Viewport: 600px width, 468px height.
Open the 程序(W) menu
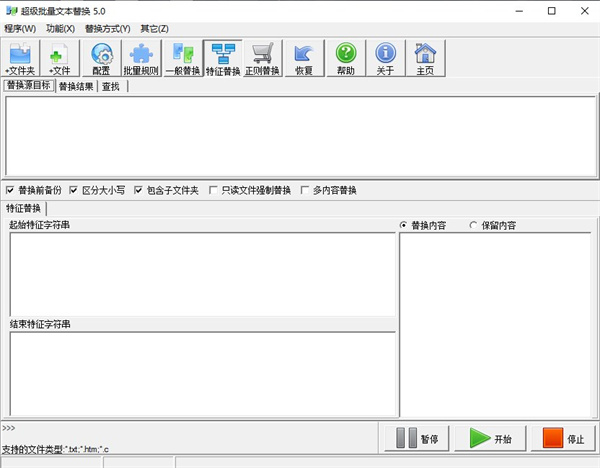[20, 29]
